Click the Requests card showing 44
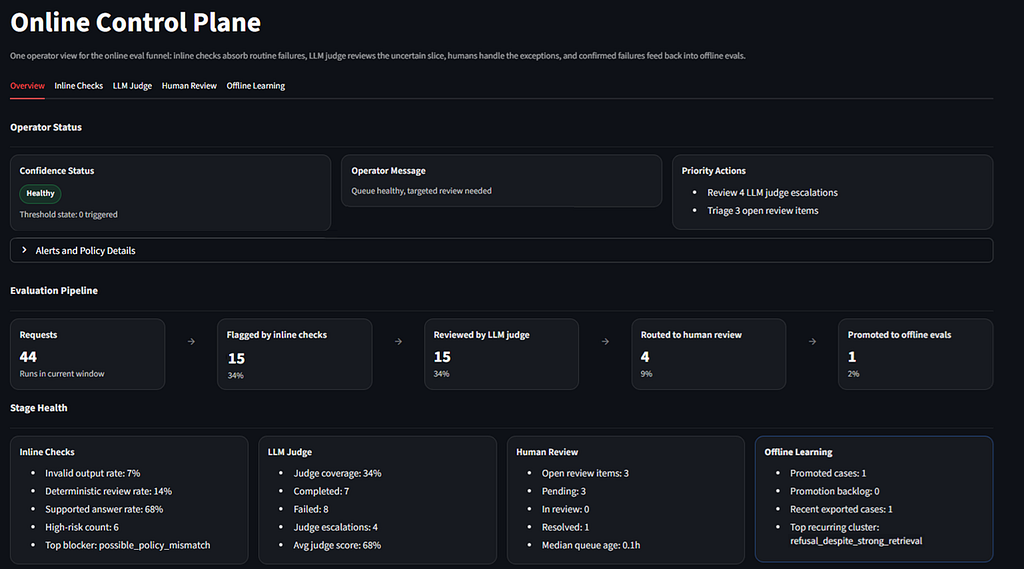The width and height of the screenshot is (1024, 569). point(88,354)
